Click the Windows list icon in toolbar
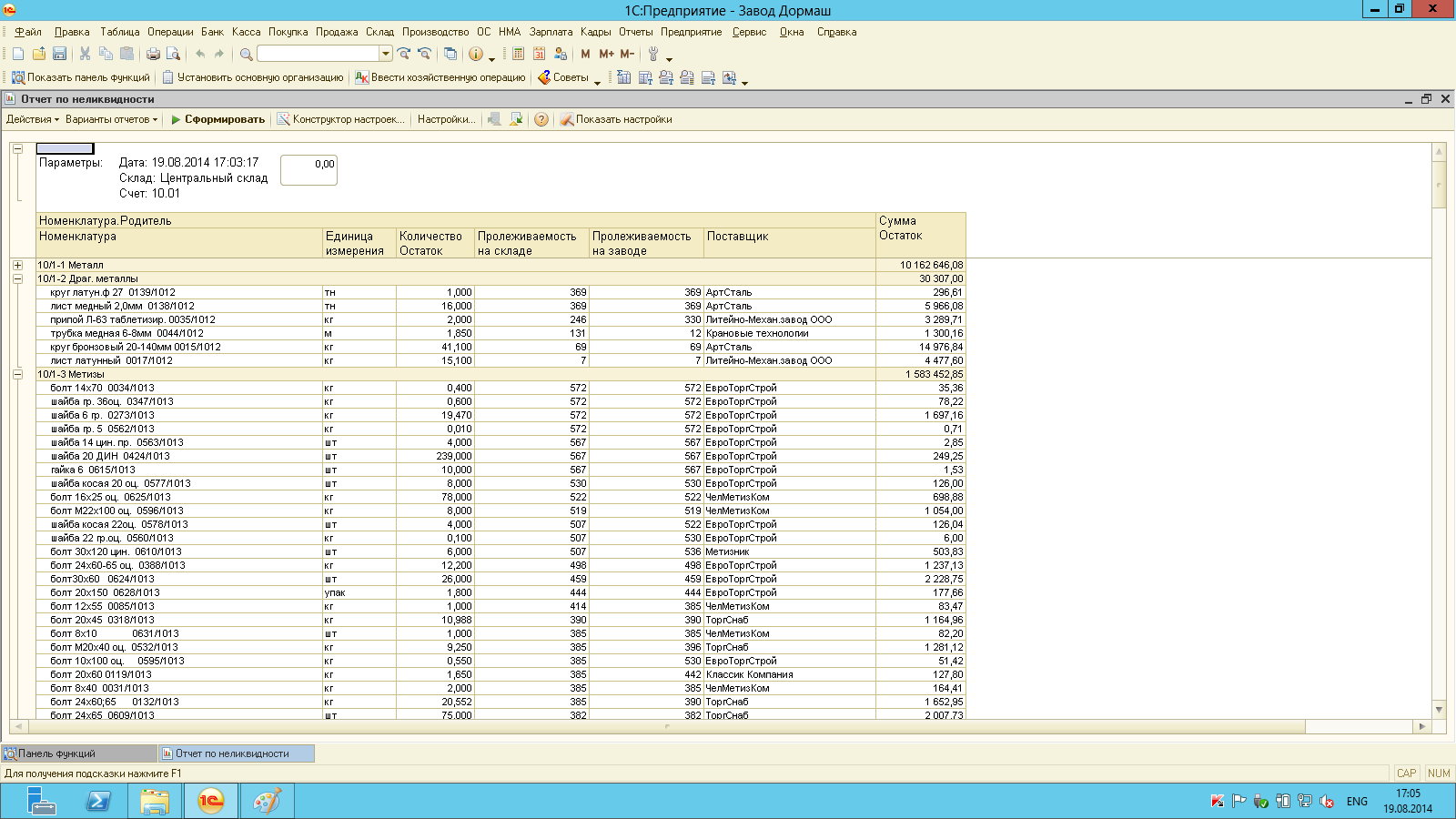Image resolution: width=1456 pixels, height=819 pixels. pyautogui.click(x=450, y=55)
